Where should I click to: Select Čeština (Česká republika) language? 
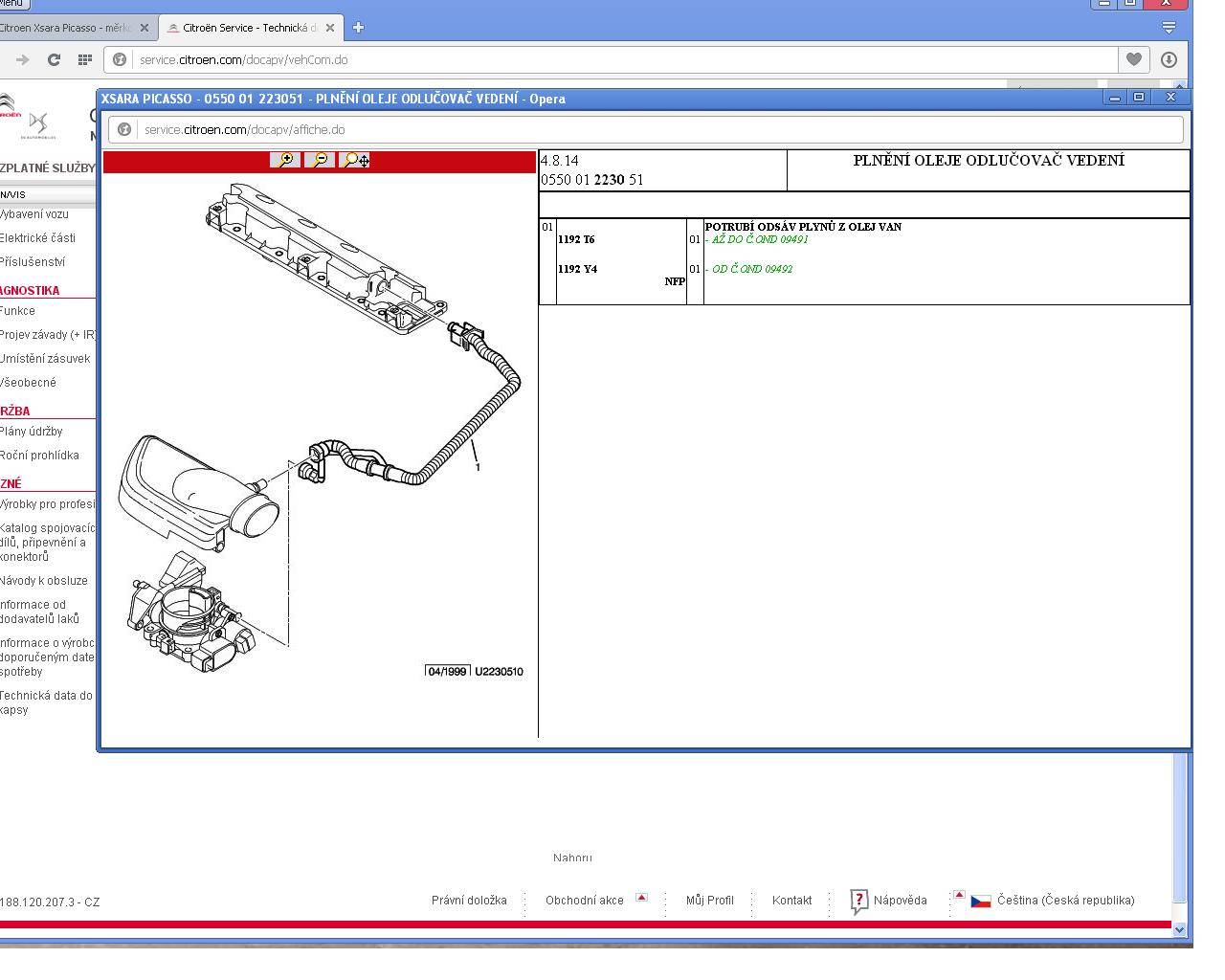click(1065, 901)
